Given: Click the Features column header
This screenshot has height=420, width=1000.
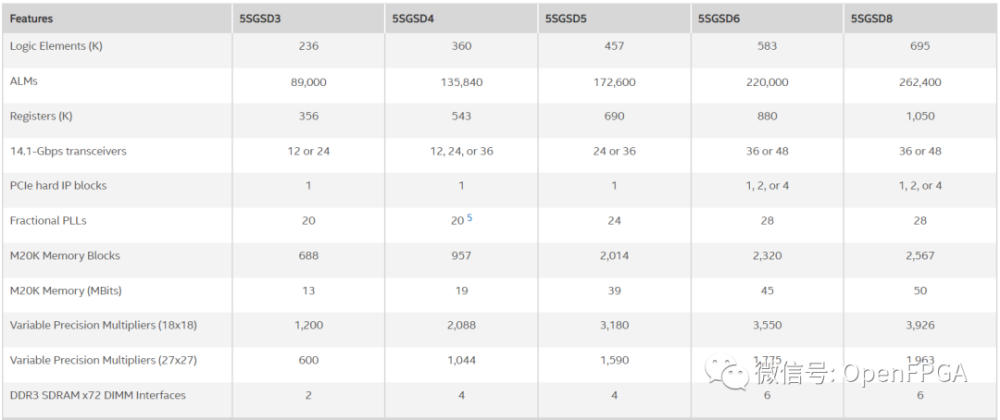Looking at the screenshot, I should click(x=31, y=18).
